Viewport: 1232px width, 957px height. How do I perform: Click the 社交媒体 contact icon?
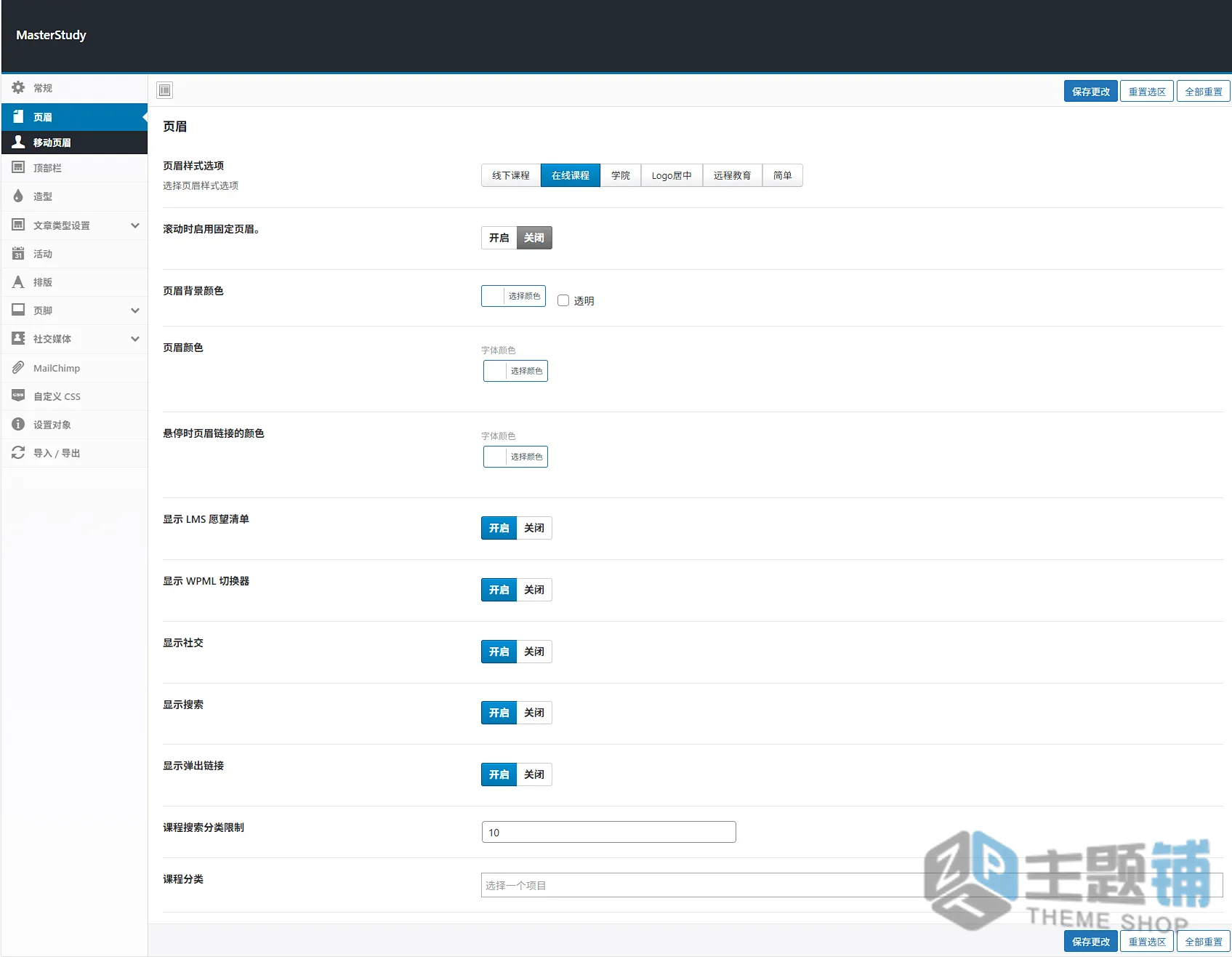click(18, 338)
